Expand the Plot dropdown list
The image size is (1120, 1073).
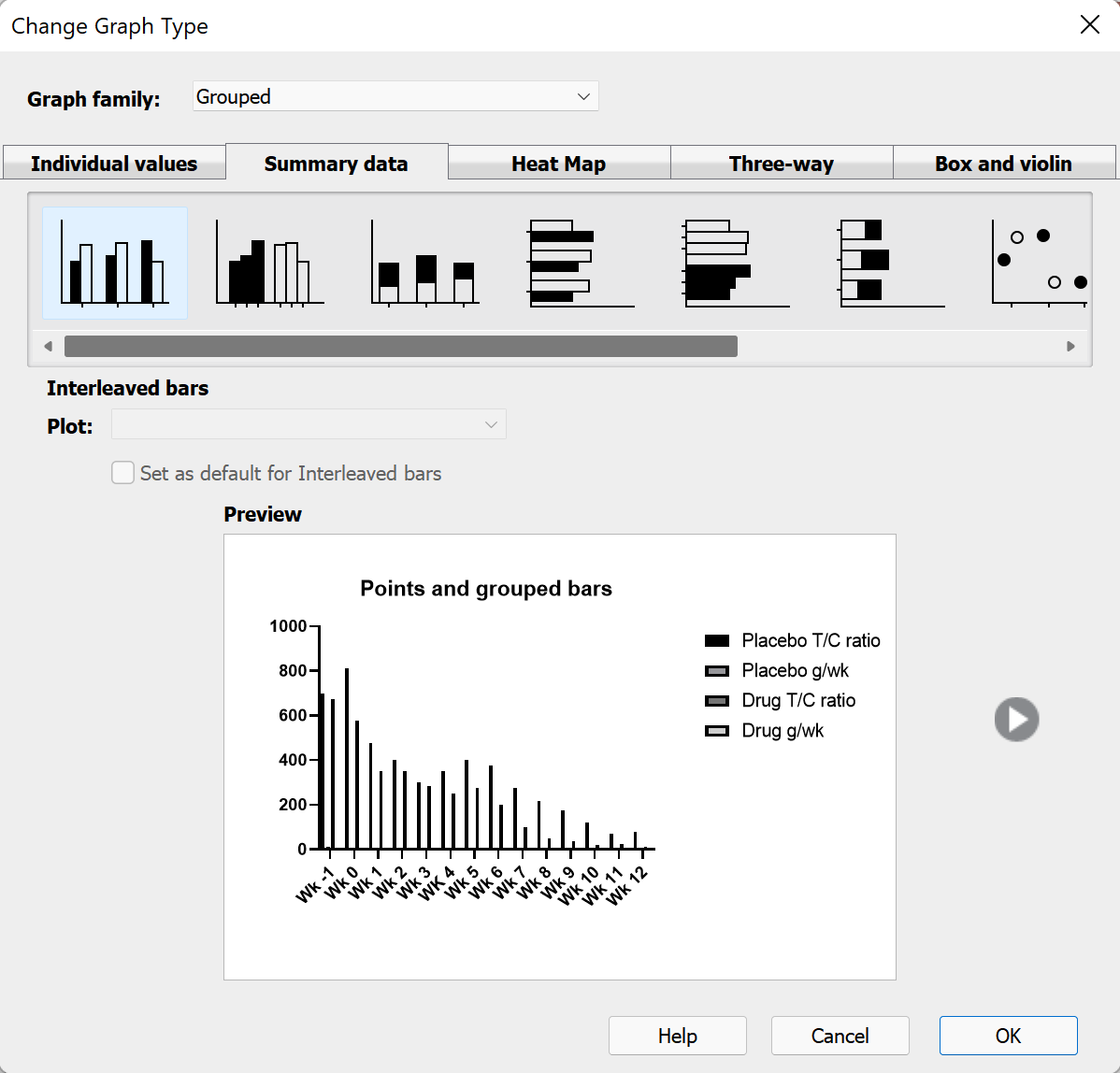point(309,424)
